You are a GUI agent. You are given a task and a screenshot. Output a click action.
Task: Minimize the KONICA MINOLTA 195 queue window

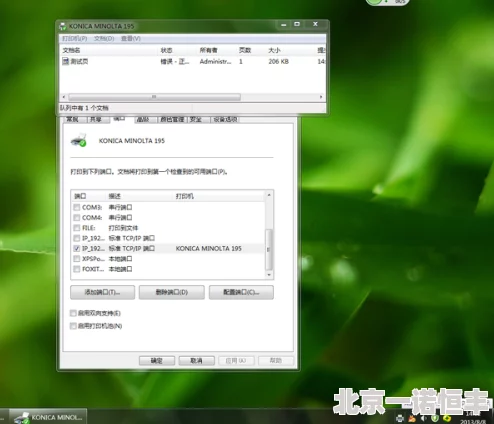click(284, 25)
